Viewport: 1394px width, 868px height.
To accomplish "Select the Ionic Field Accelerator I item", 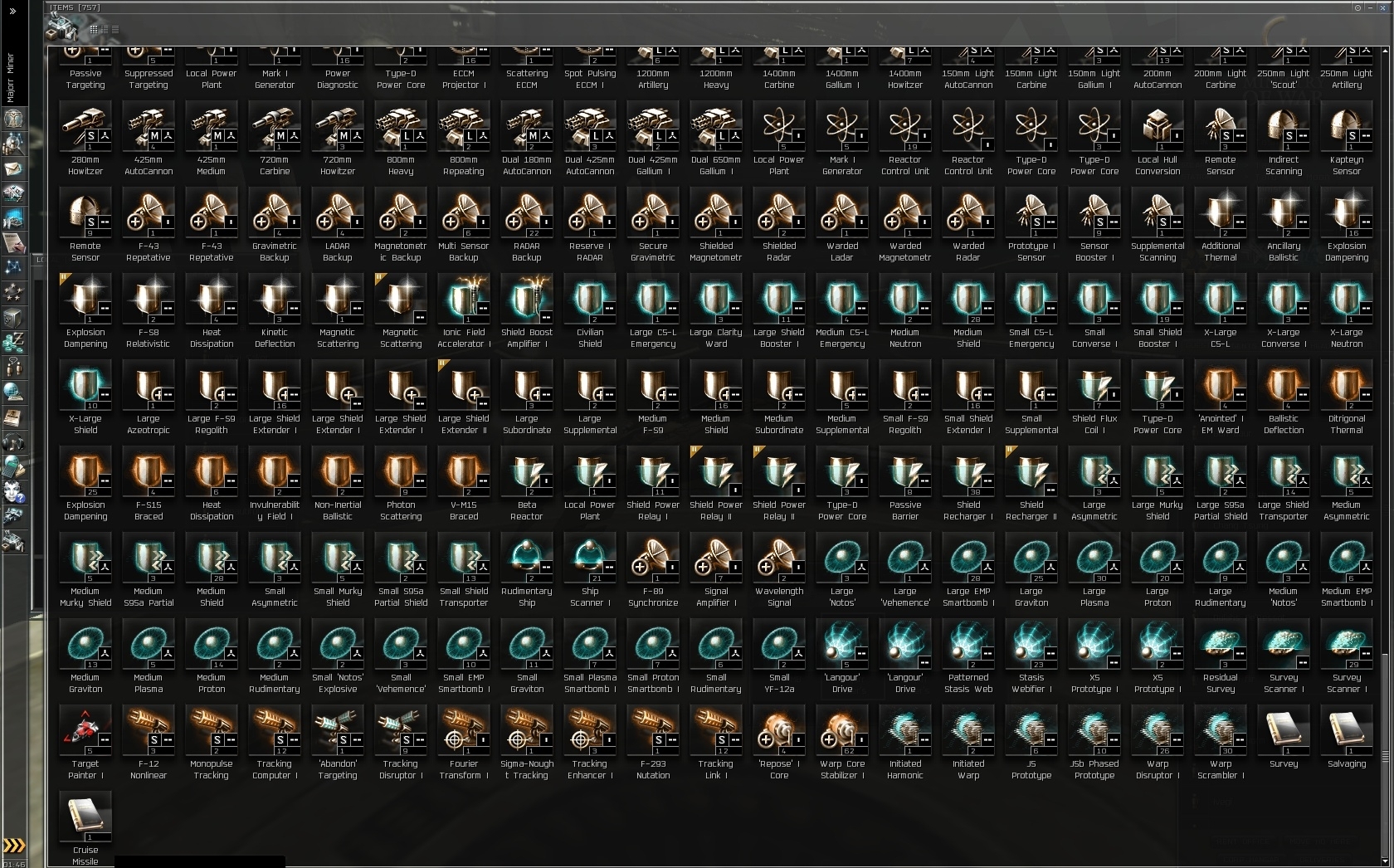I will click(x=464, y=311).
